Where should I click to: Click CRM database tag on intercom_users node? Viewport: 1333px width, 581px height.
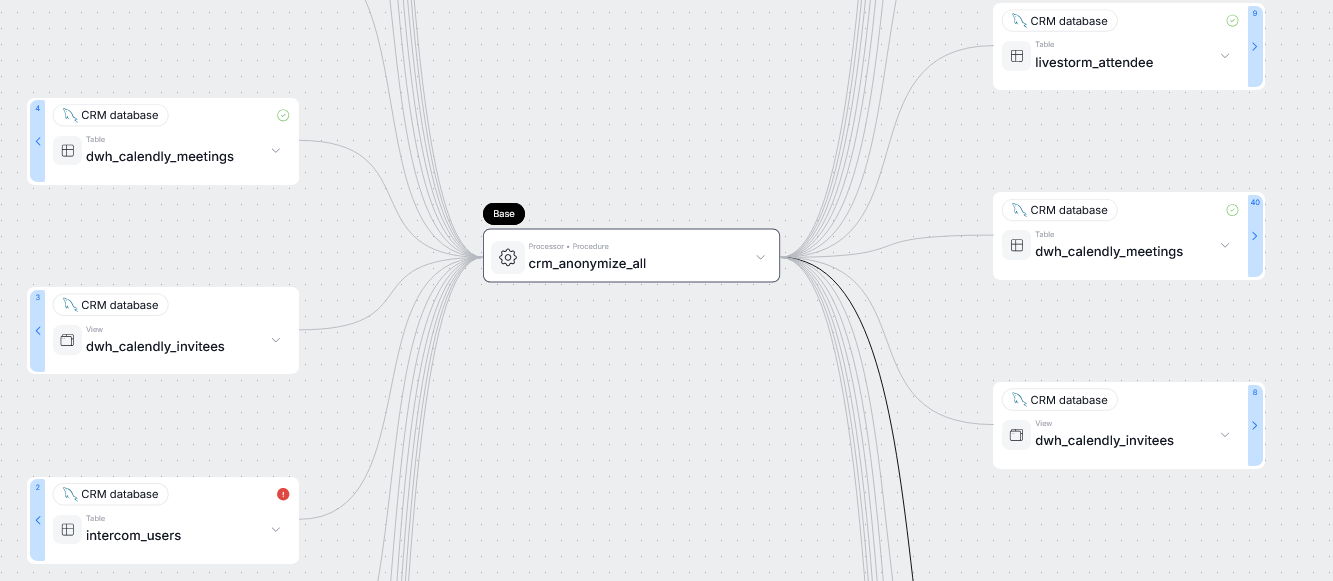(111, 494)
